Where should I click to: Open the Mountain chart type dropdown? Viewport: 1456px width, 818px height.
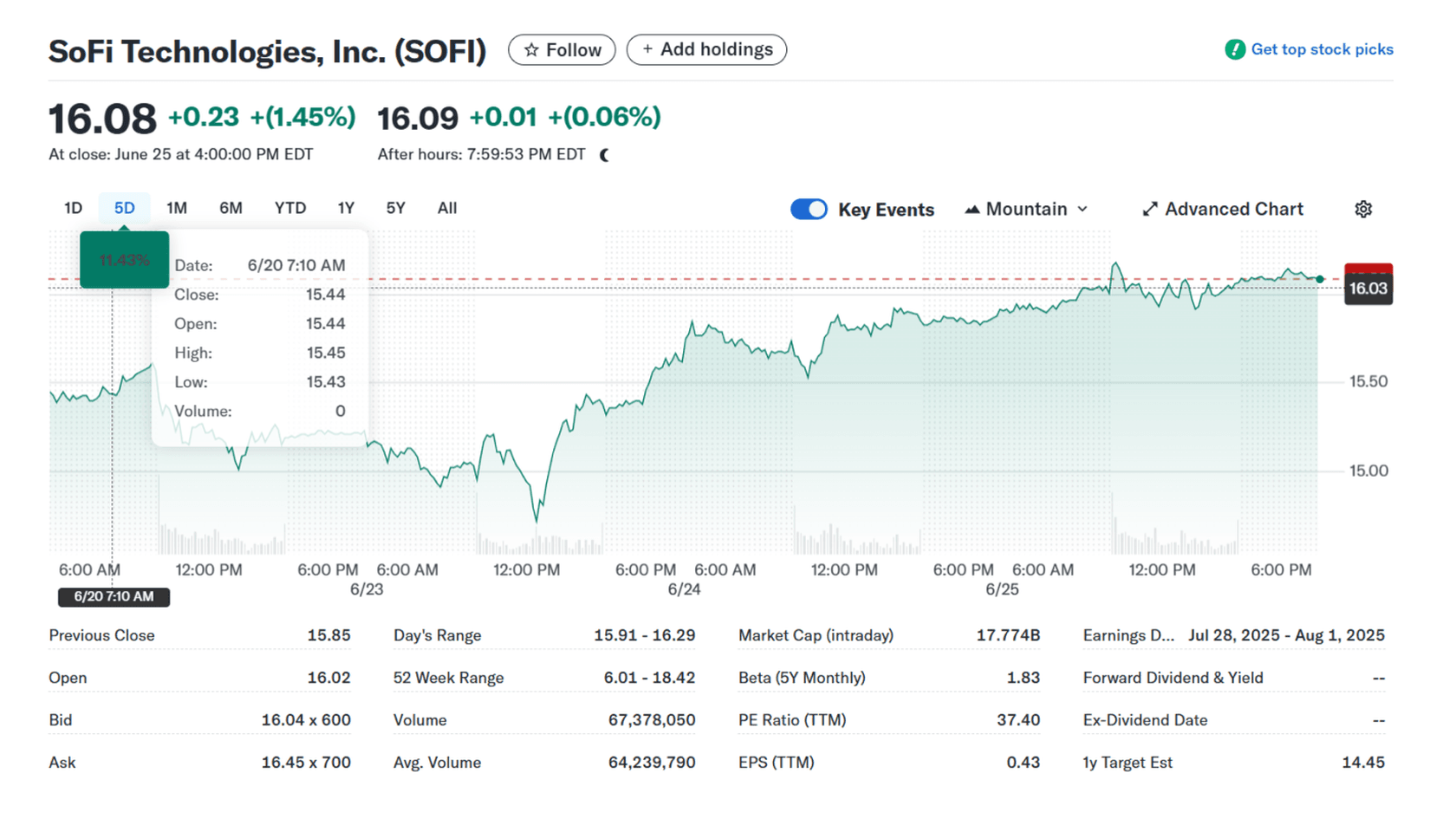1026,209
